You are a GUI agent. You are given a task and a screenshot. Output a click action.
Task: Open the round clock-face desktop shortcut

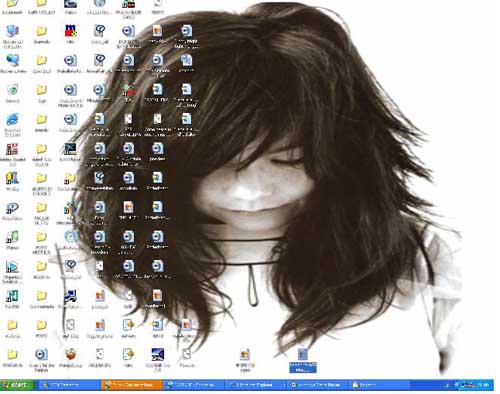point(70,237)
